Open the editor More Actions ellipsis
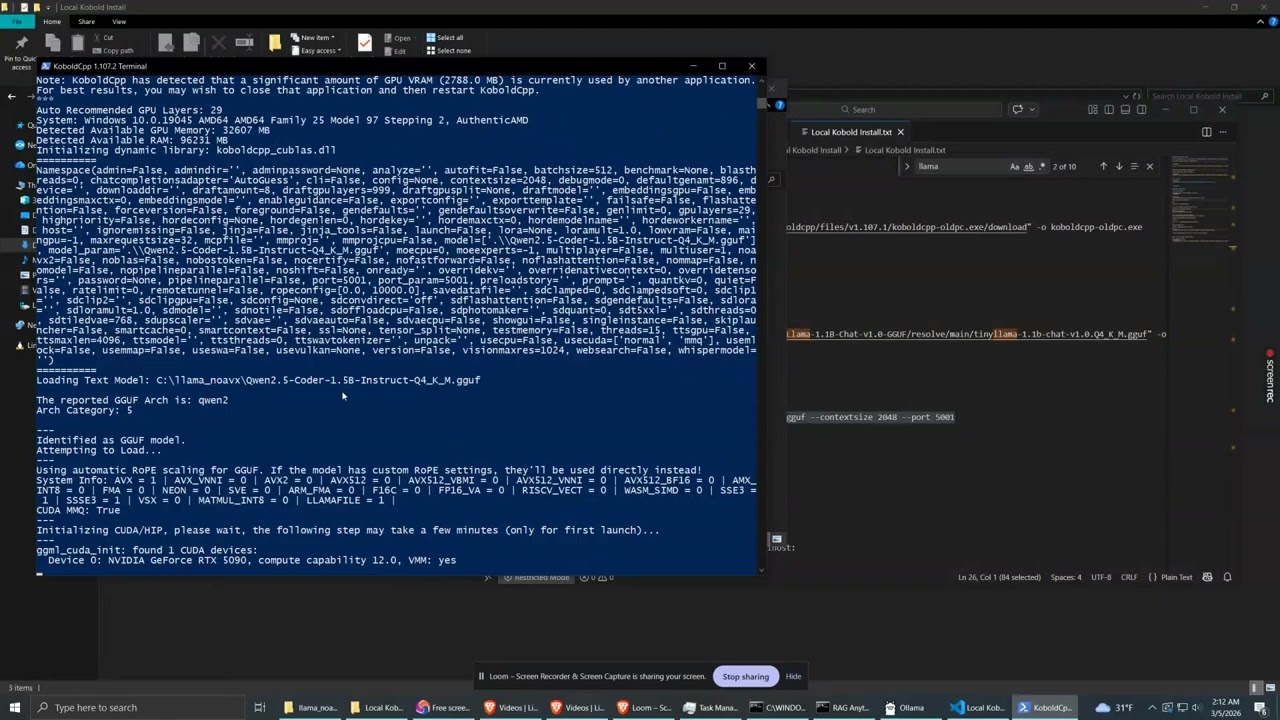Viewport: 1280px width, 720px height. (x=1222, y=132)
